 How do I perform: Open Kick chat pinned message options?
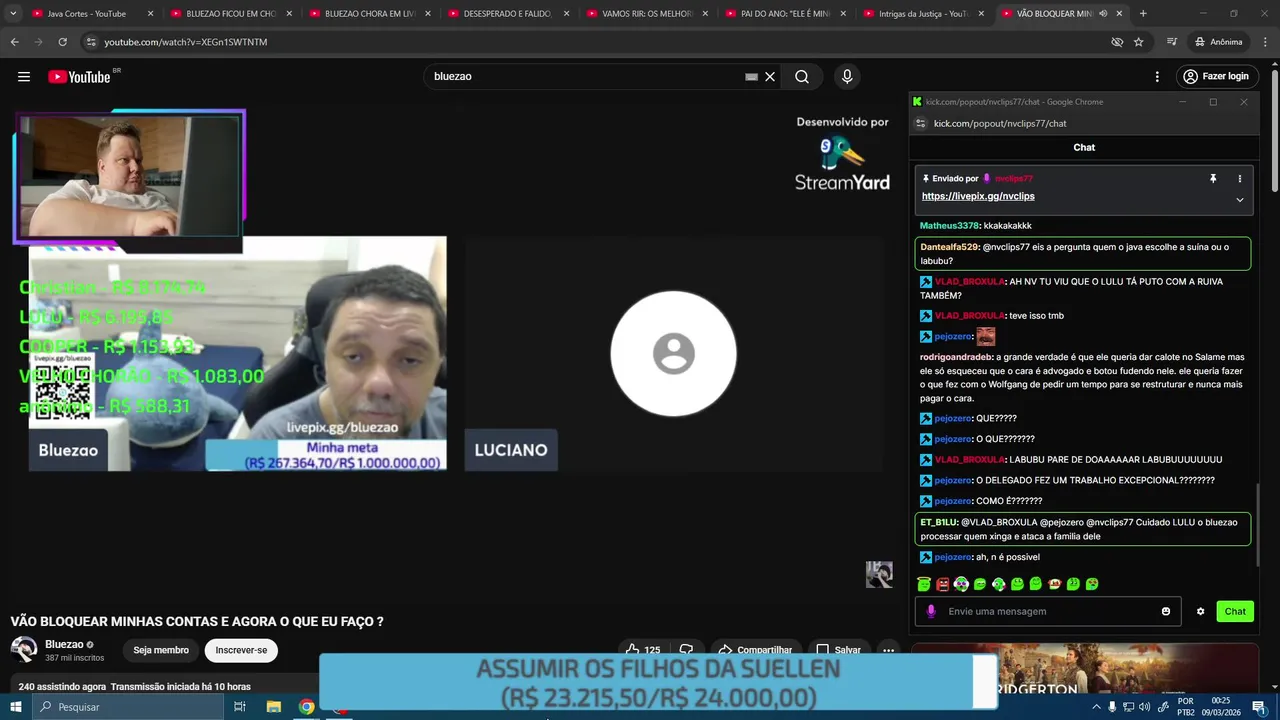(1239, 179)
